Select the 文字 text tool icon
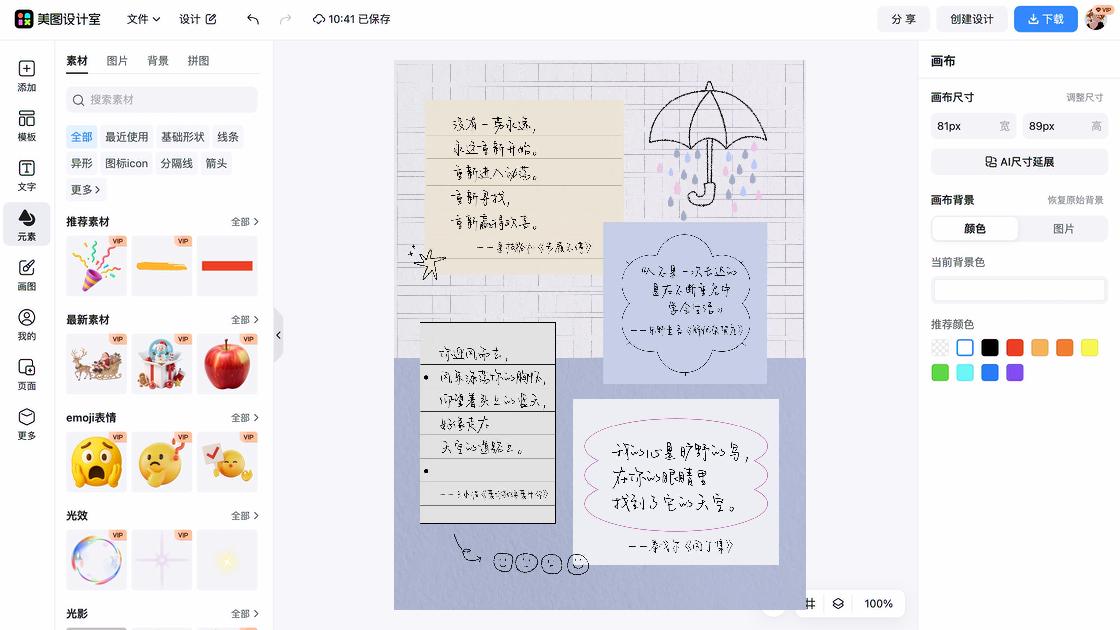The image size is (1120, 630). (26, 176)
